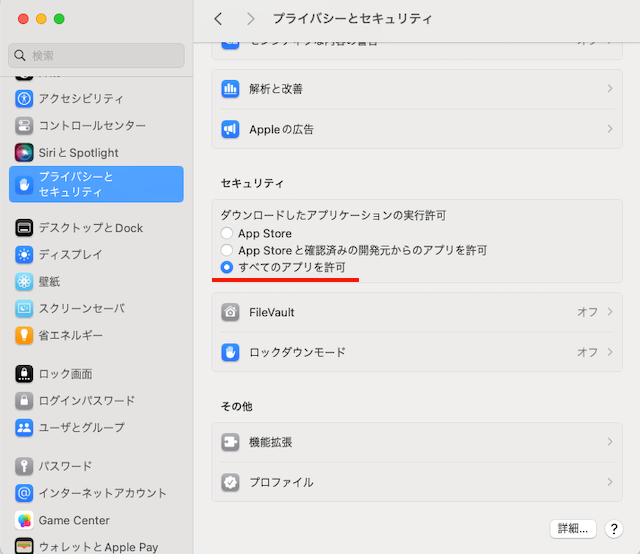Focus the 検索 search field
Viewport: 640px width, 554px height.
96,56
